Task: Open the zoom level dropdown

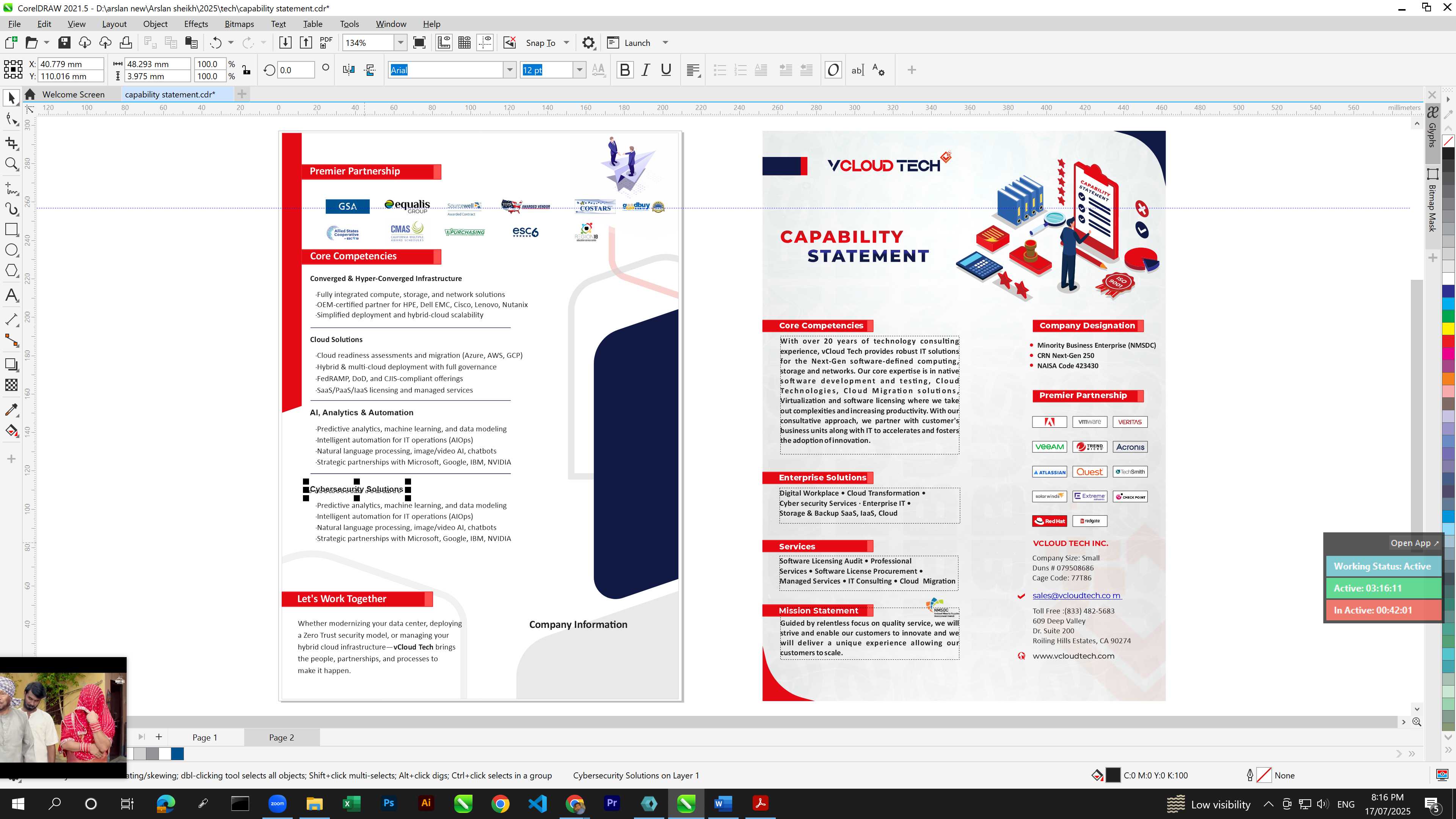Action: 401,42
